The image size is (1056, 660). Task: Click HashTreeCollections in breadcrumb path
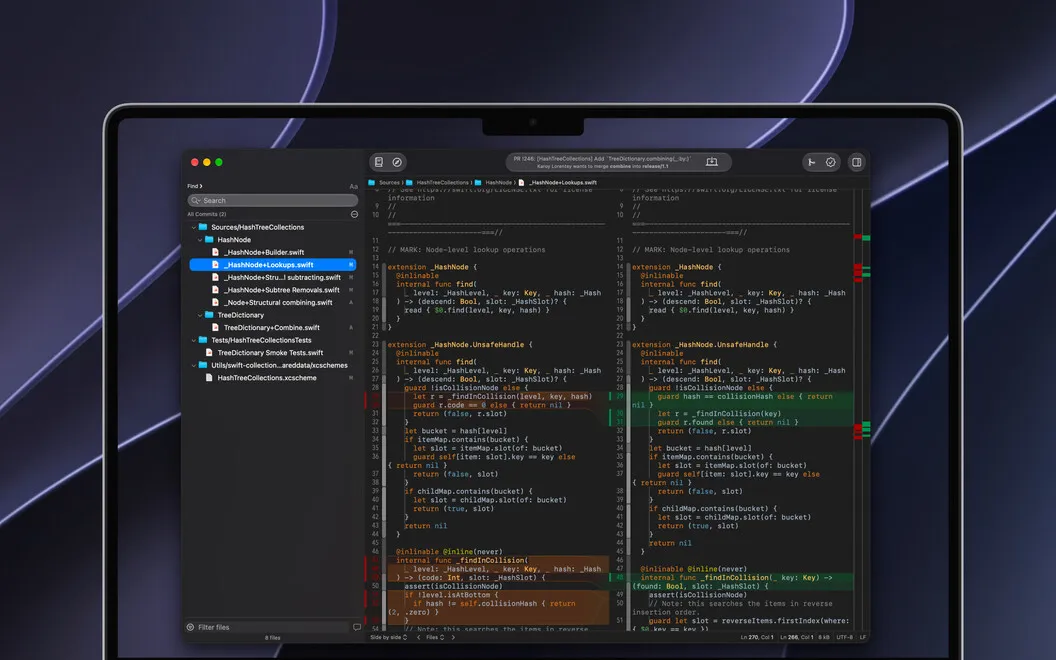tap(442, 183)
